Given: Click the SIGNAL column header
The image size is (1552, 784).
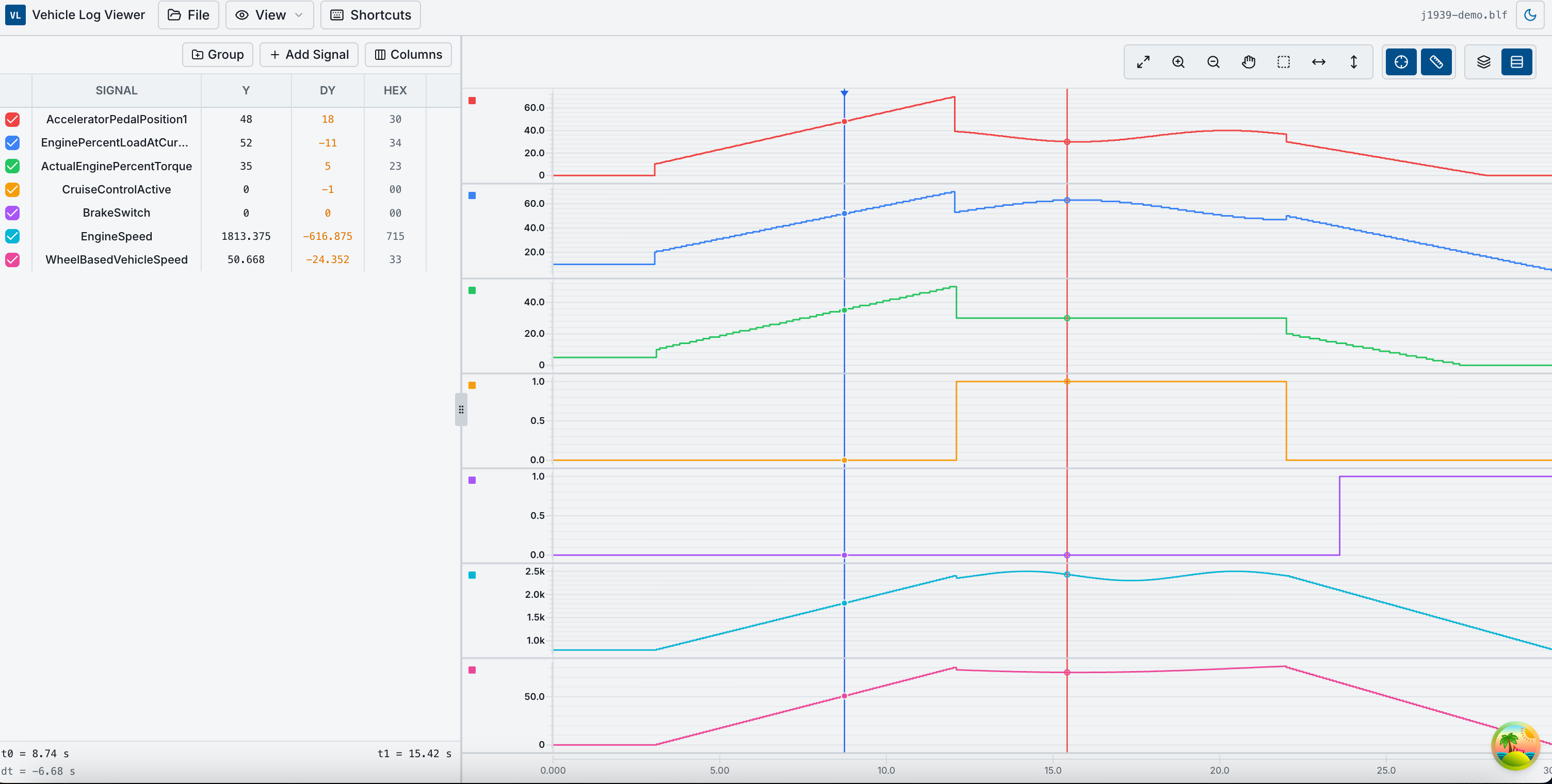Looking at the screenshot, I should [x=116, y=90].
